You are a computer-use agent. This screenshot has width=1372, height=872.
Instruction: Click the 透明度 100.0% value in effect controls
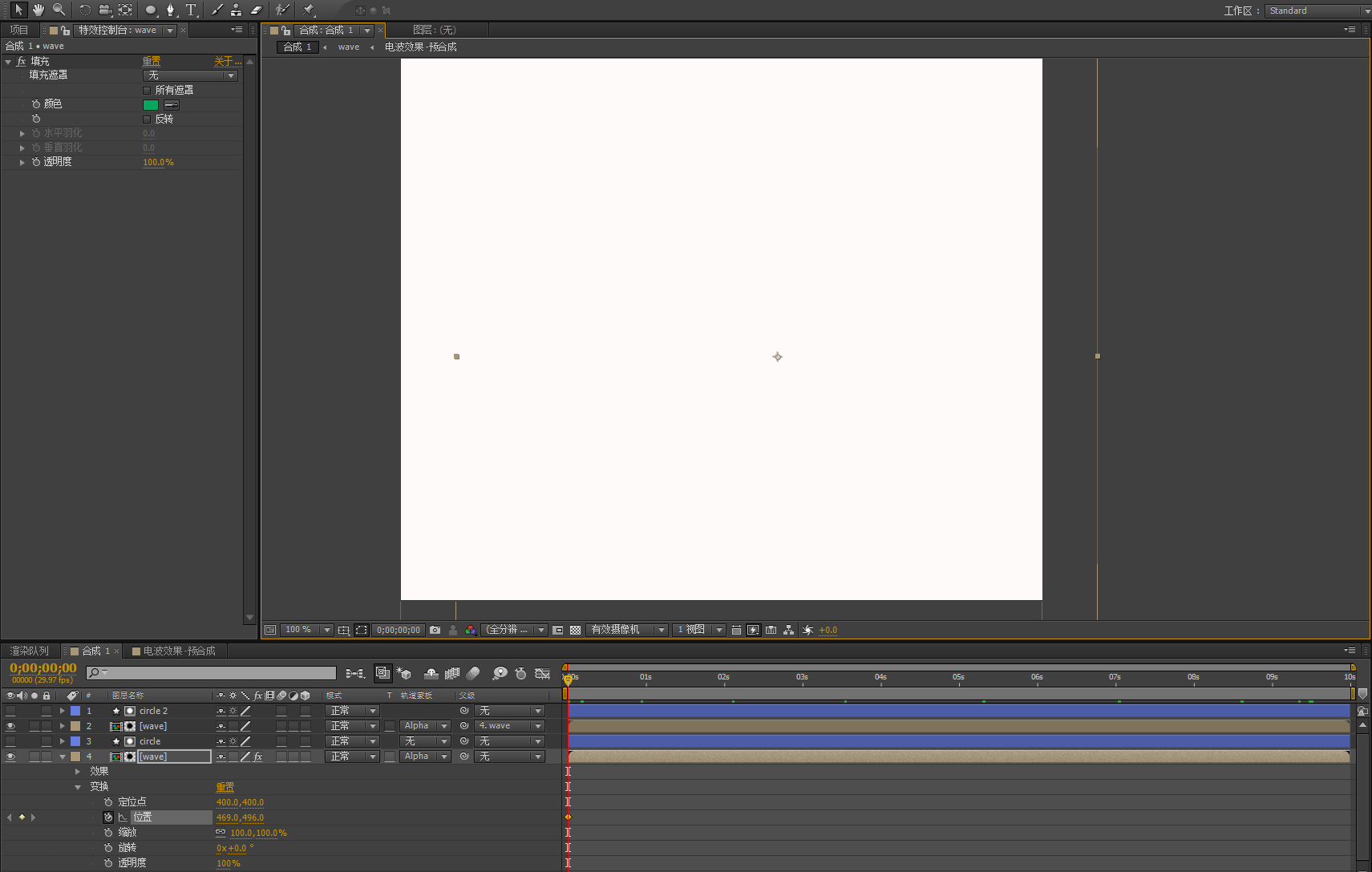(x=158, y=162)
